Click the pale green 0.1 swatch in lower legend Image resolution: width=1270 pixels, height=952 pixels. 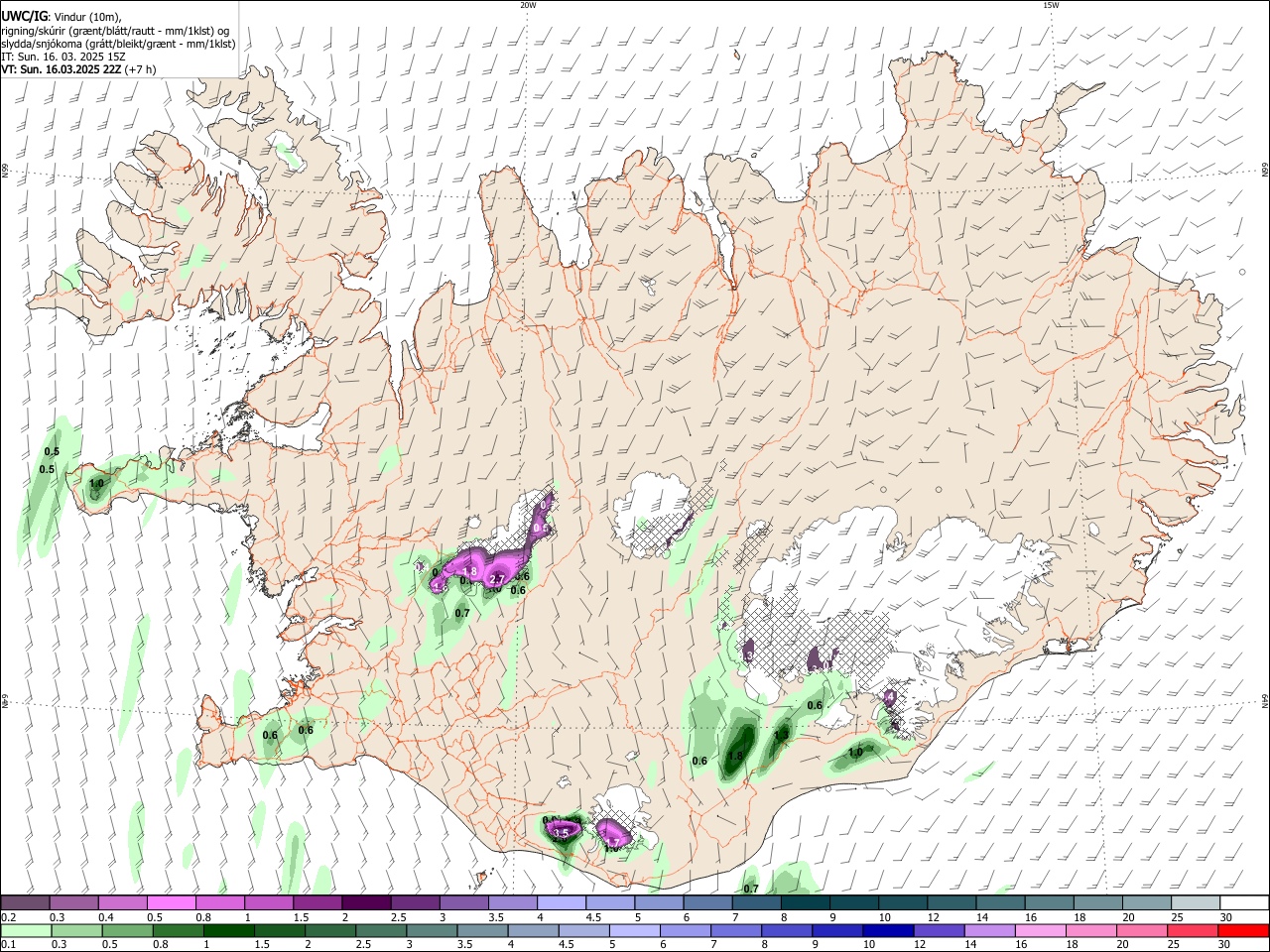pos(26,930)
